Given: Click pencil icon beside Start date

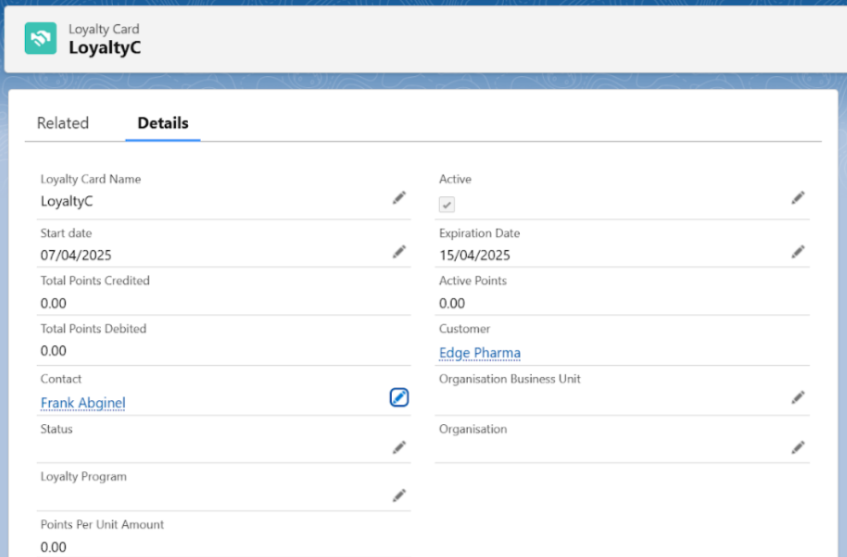Looking at the screenshot, I should tap(399, 252).
